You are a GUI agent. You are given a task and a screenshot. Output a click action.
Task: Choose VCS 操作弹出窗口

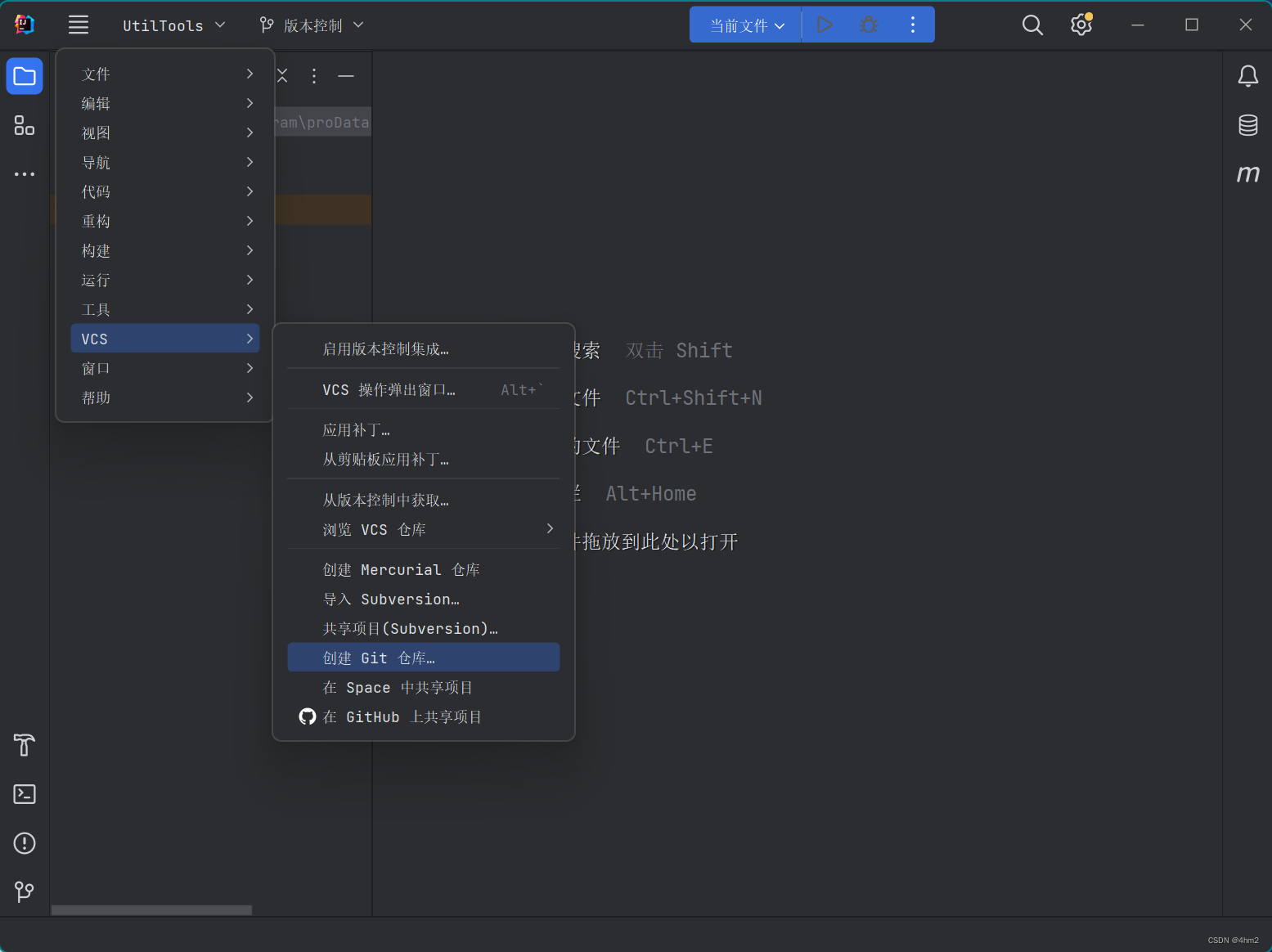click(x=424, y=389)
